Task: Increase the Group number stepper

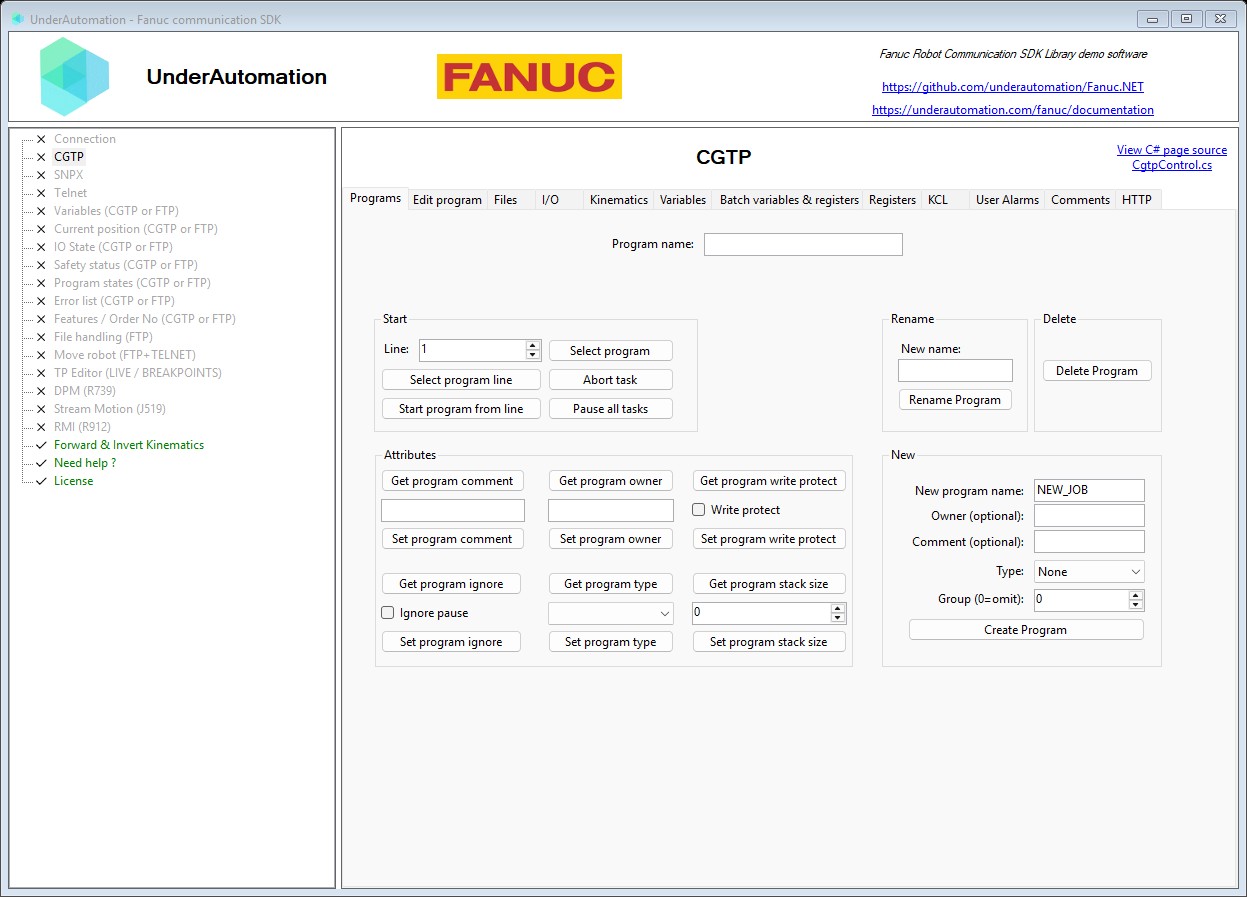Action: pos(1136,595)
